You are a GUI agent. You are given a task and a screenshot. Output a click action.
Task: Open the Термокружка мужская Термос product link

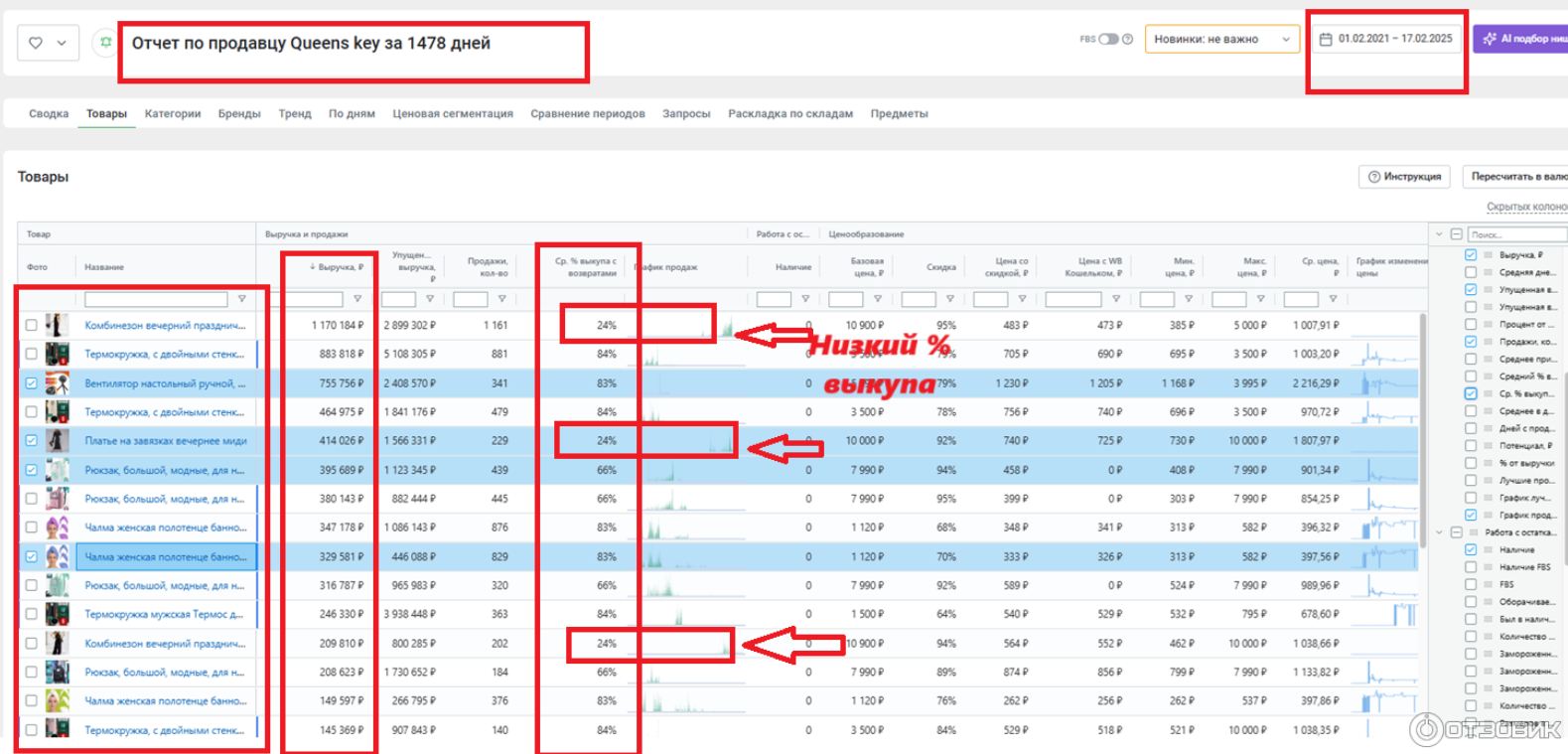point(164,615)
